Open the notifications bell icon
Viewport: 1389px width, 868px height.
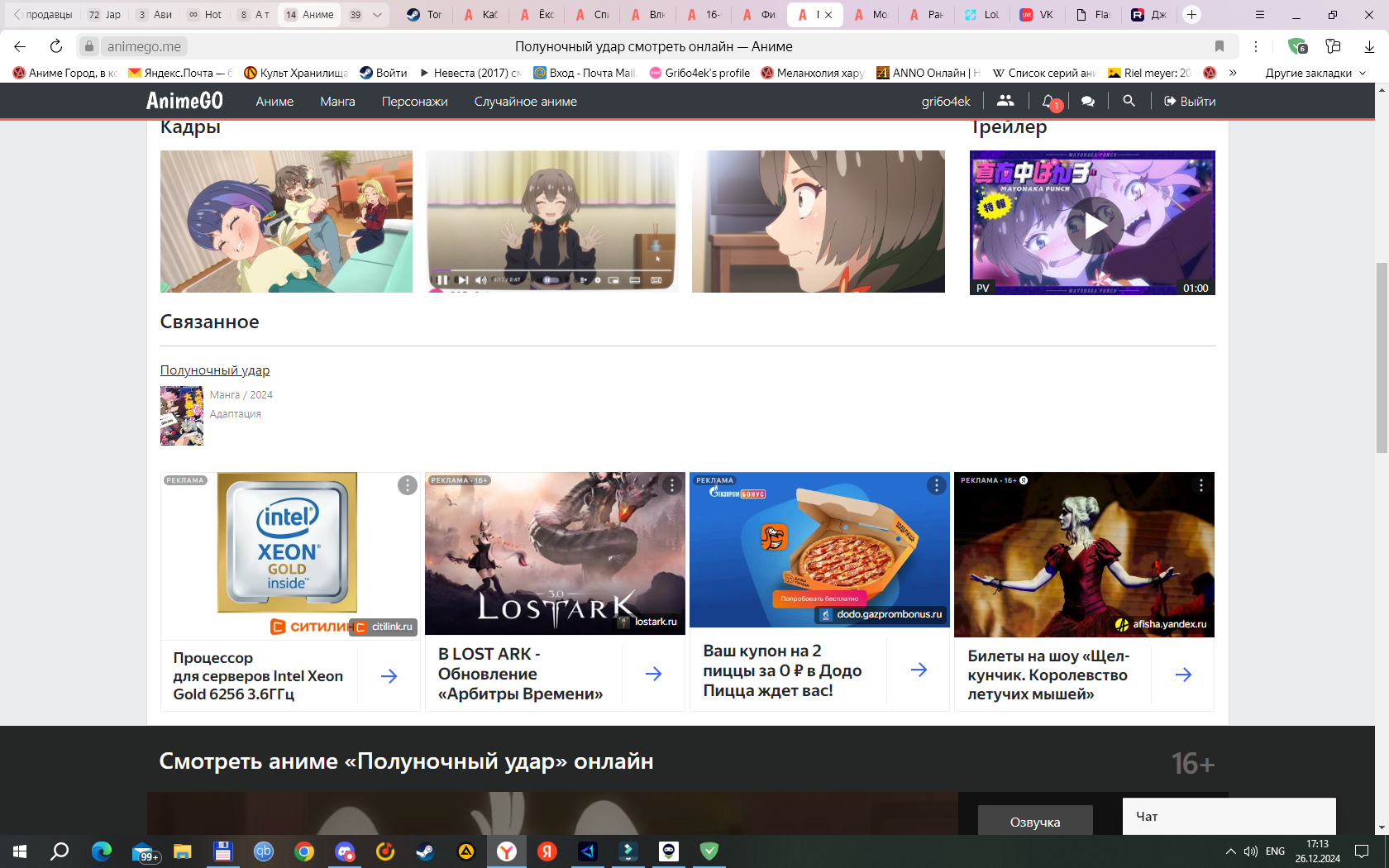[1048, 101]
